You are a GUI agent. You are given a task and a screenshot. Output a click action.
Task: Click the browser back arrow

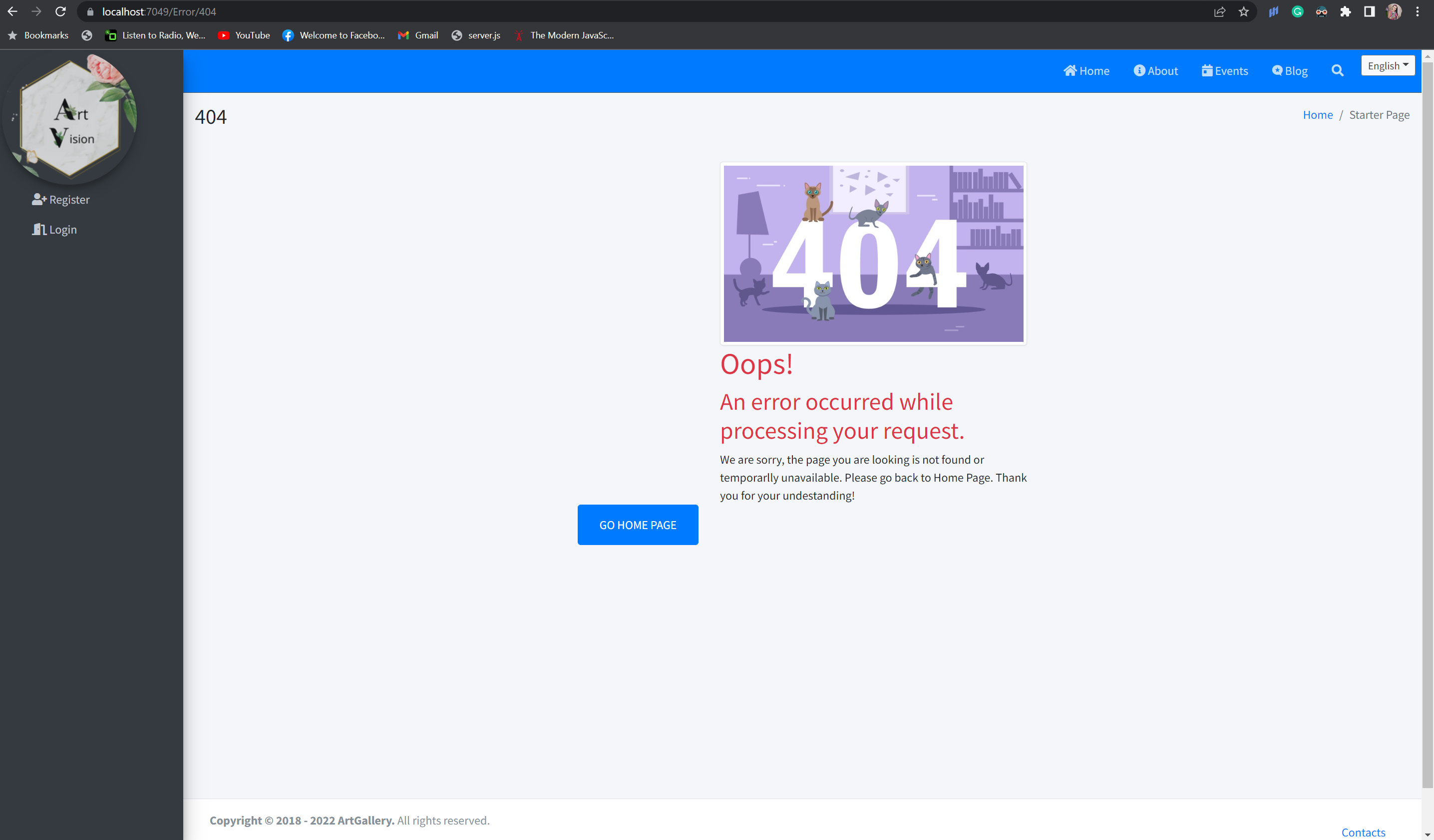click(x=12, y=11)
